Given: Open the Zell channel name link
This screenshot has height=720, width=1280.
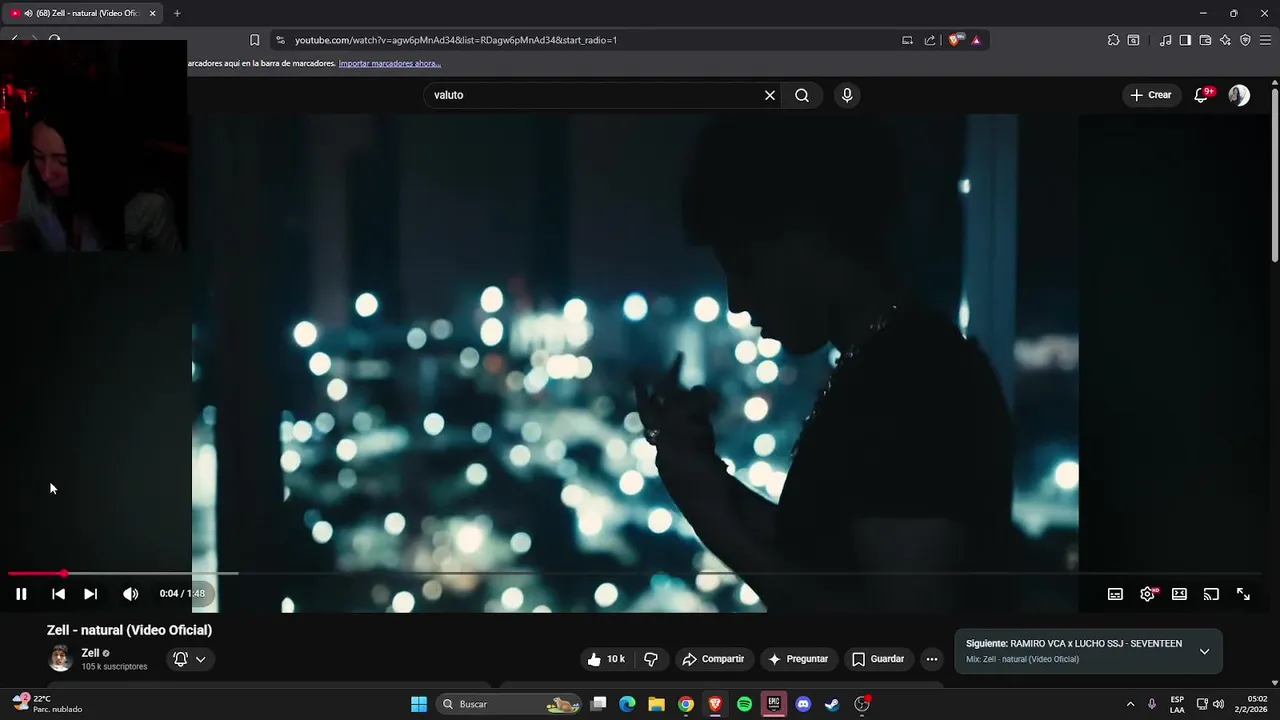Looking at the screenshot, I should 90,653.
